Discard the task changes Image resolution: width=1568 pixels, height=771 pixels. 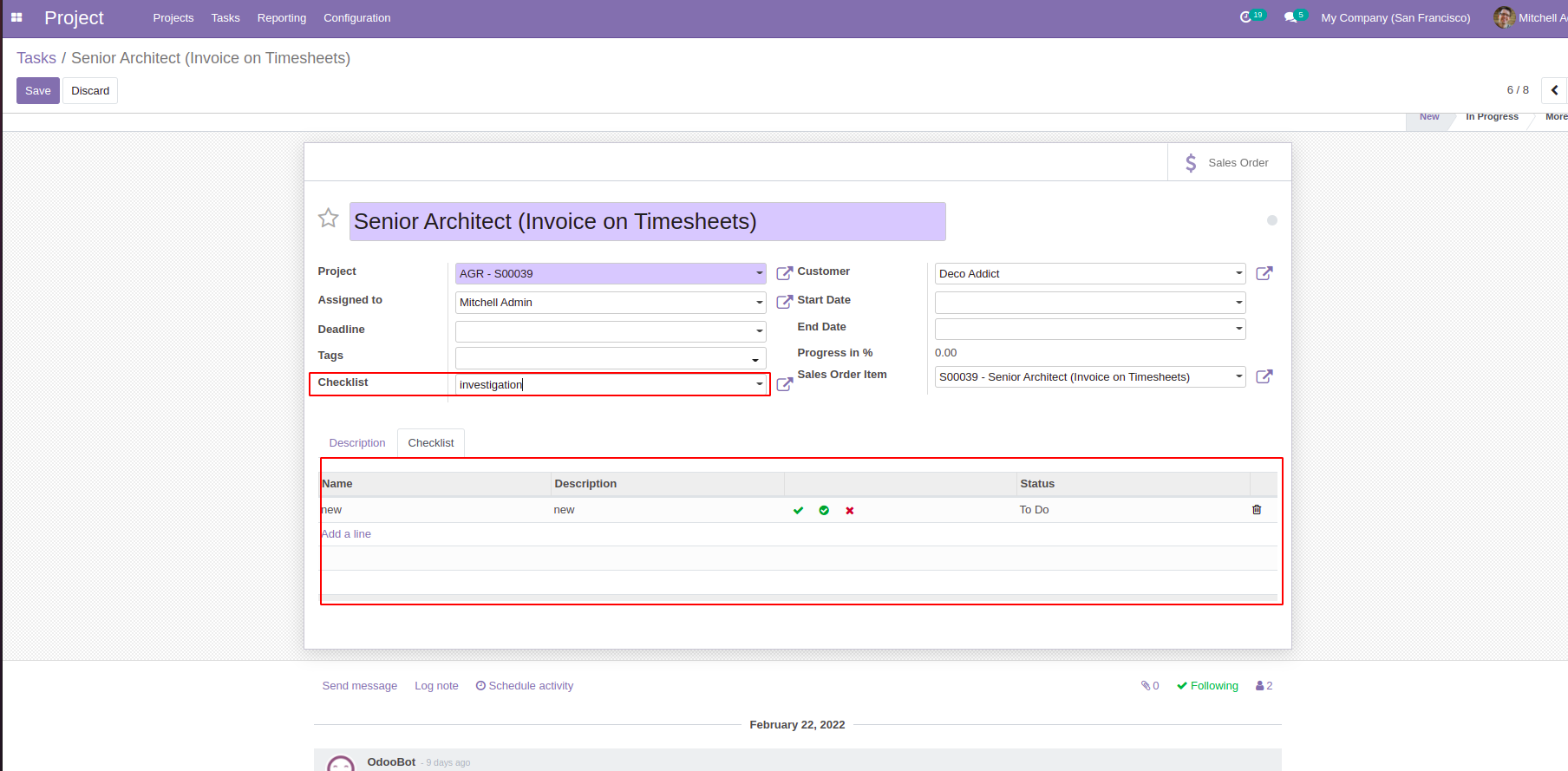click(90, 91)
